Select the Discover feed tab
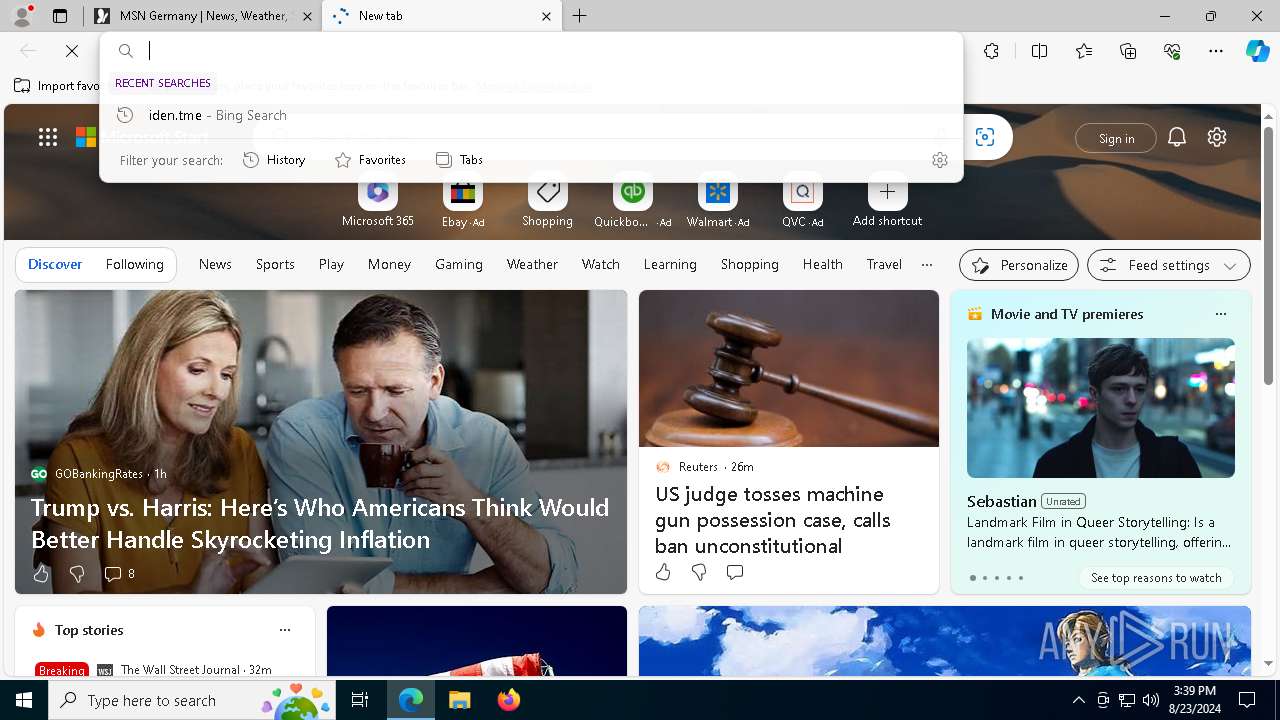The image size is (1280, 720). point(55,265)
